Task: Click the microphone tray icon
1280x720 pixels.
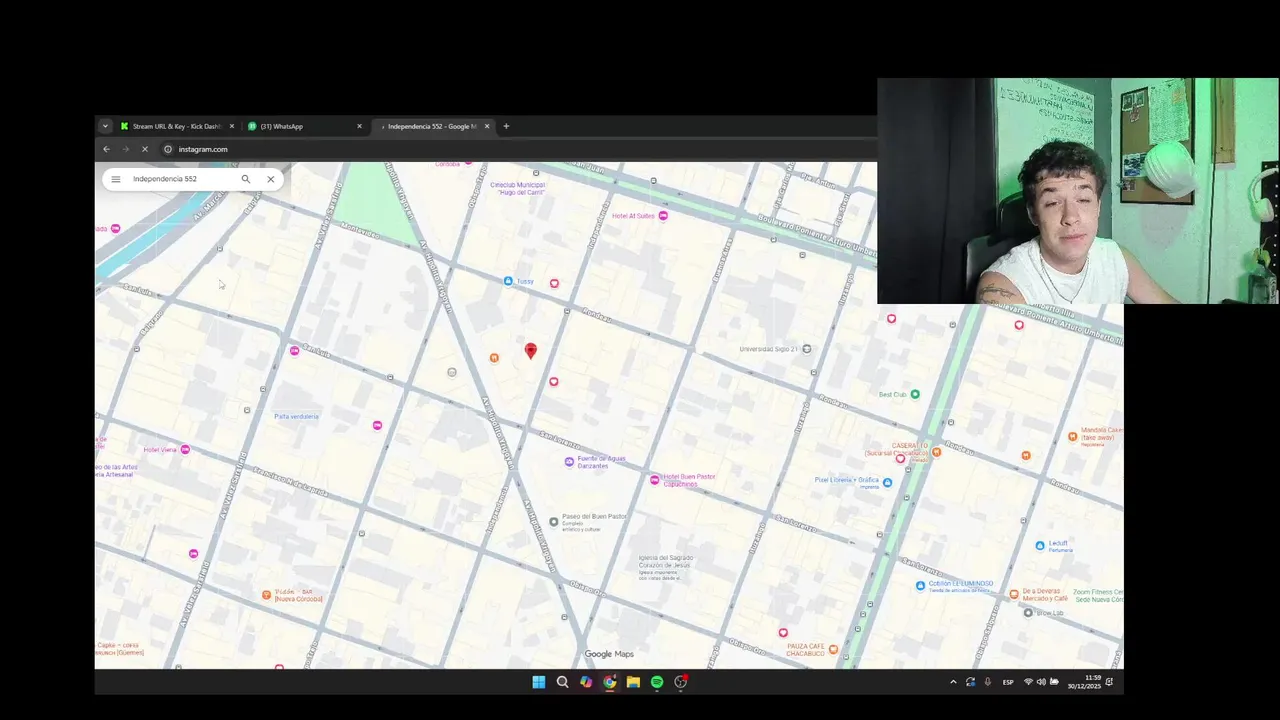Action: (x=988, y=682)
